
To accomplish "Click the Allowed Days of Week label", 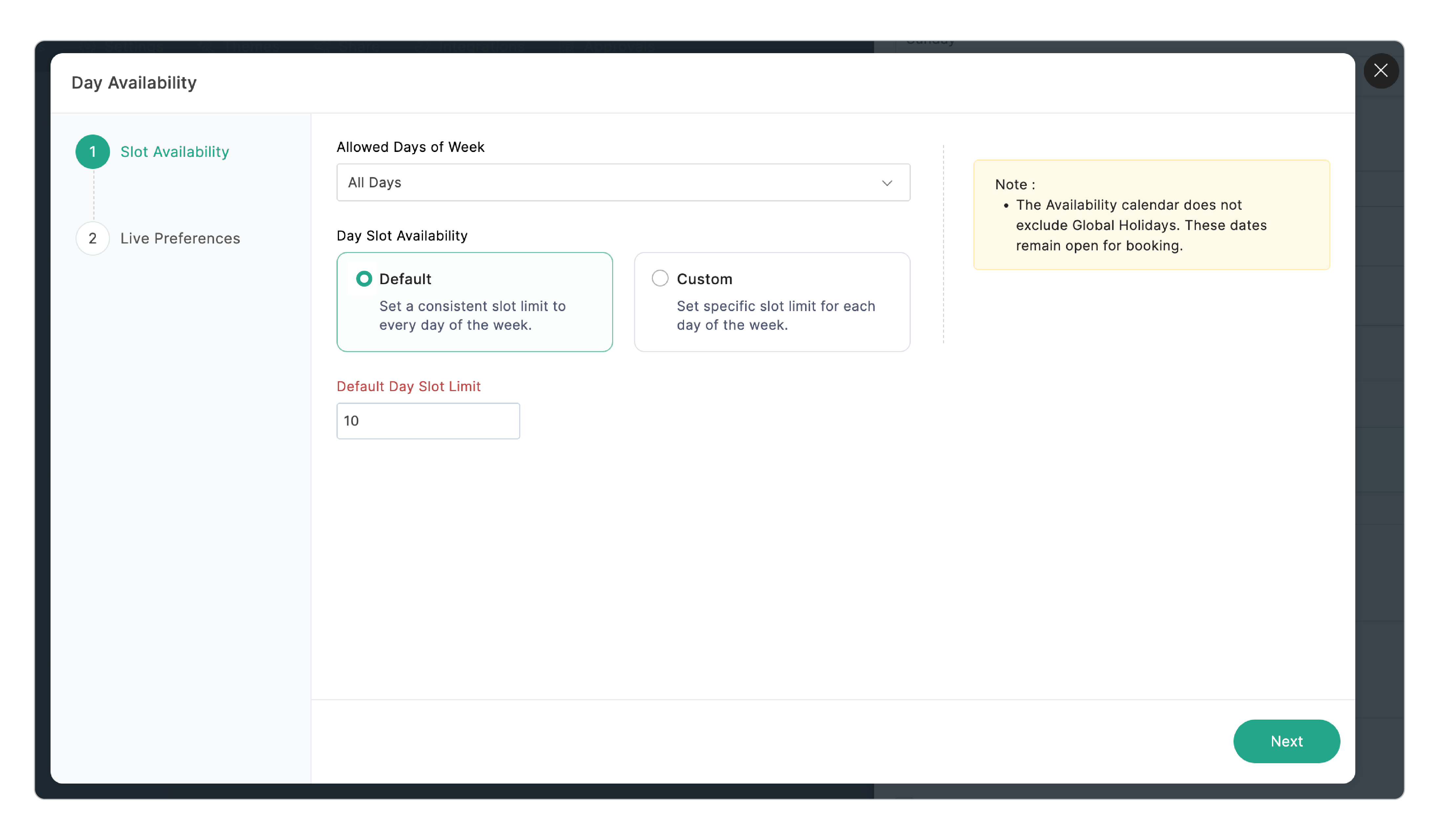I will click(411, 147).
